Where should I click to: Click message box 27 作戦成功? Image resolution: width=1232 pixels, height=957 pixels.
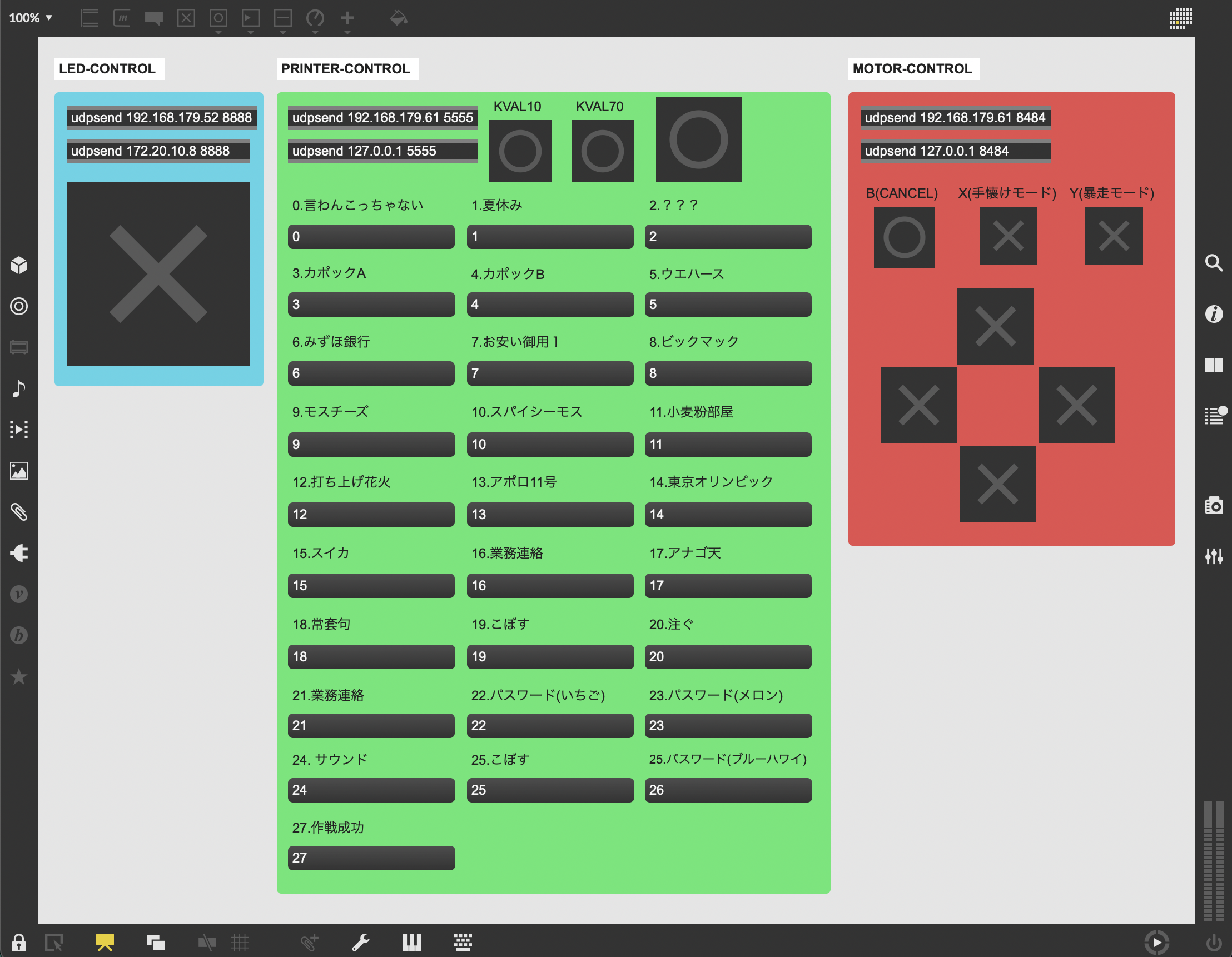(x=371, y=858)
